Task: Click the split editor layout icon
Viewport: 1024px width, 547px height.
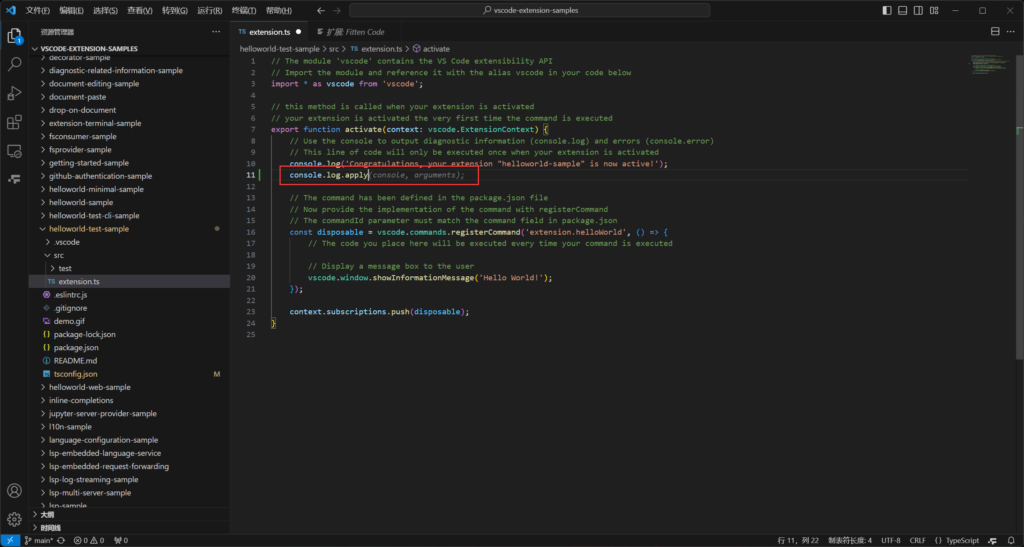Action: [995, 31]
